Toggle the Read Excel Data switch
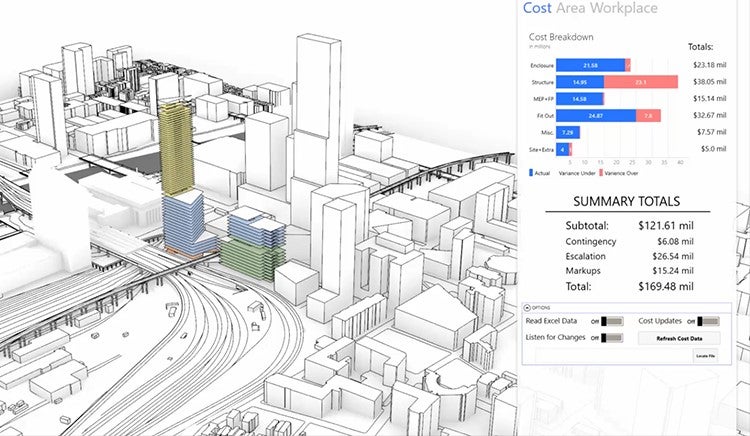Screen dimensions: 750x436 (612, 321)
